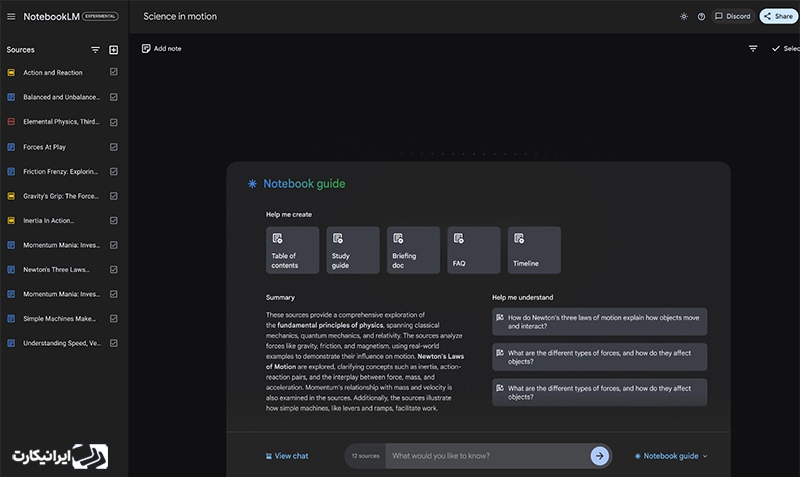Uncheck Understanding Speed source checkbox
This screenshot has height=477, width=800.
click(x=114, y=343)
